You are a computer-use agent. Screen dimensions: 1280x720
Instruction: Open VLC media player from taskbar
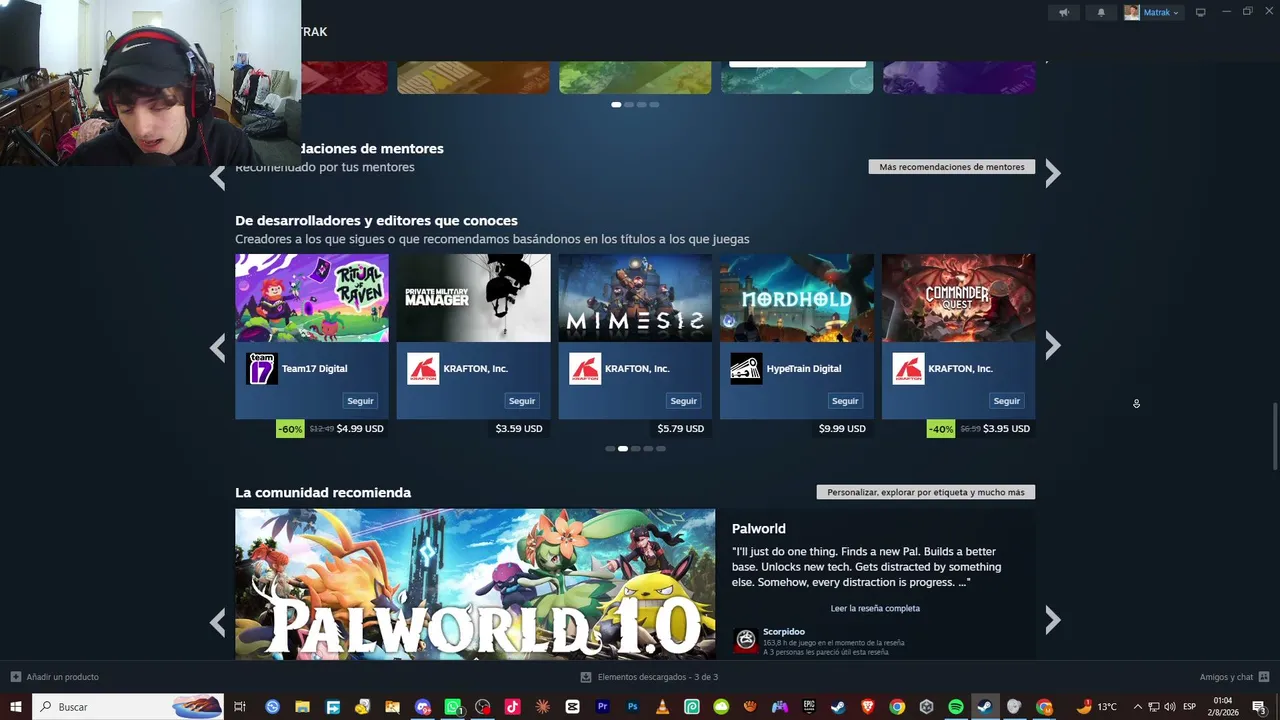(x=662, y=707)
